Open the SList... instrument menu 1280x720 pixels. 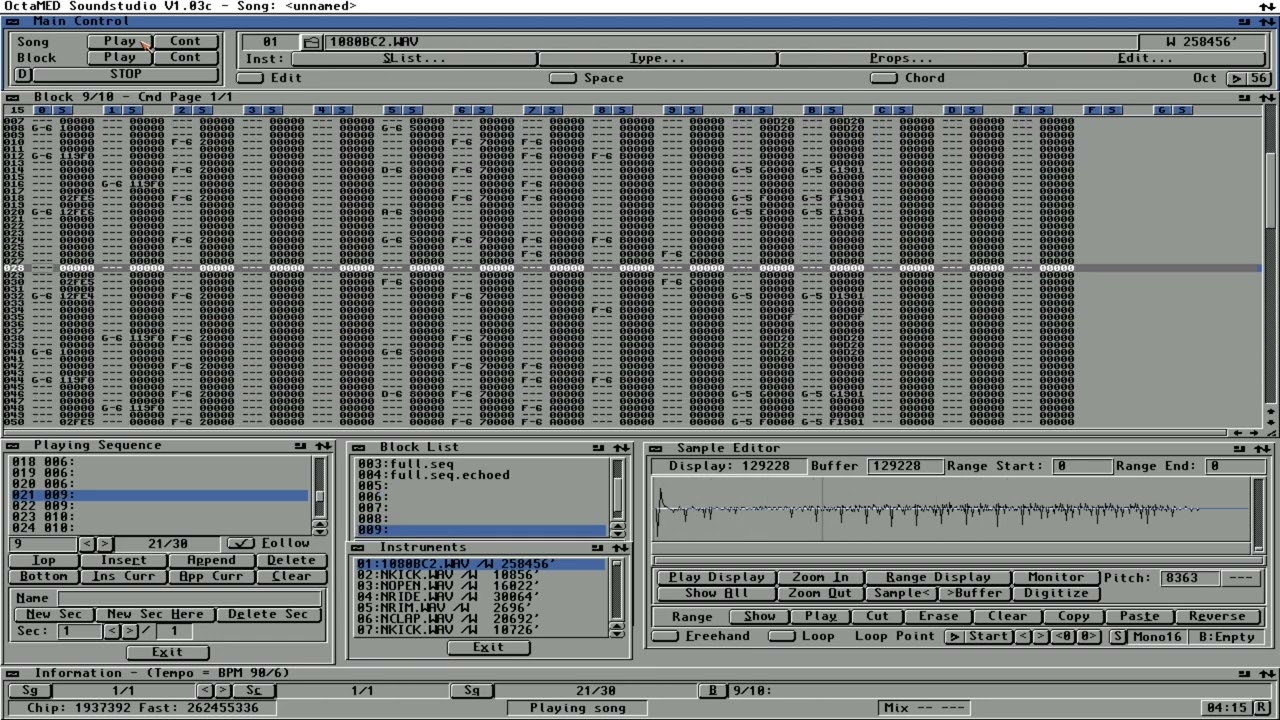(414, 59)
